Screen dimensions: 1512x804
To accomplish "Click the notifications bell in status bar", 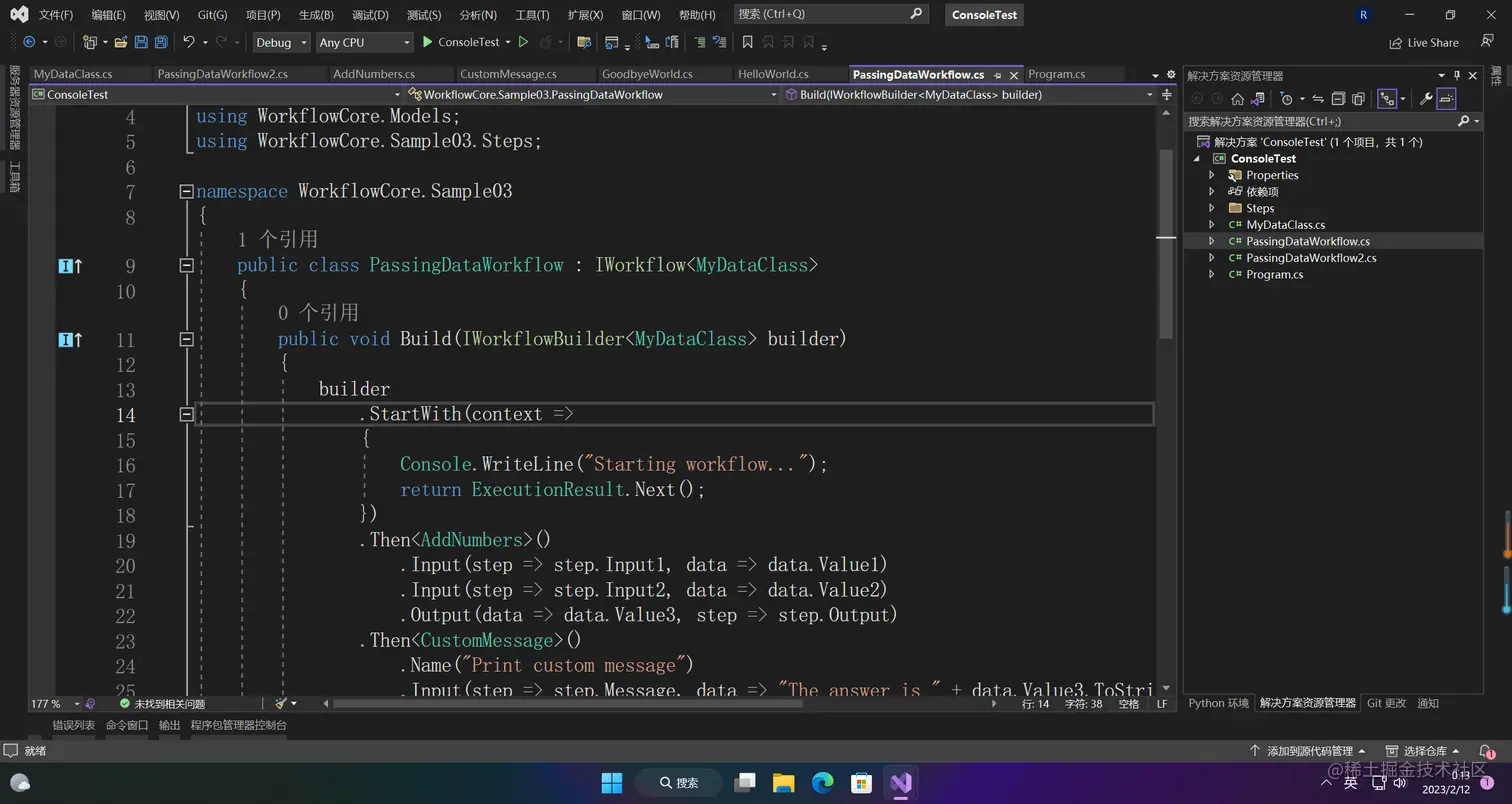I will coord(1487,751).
